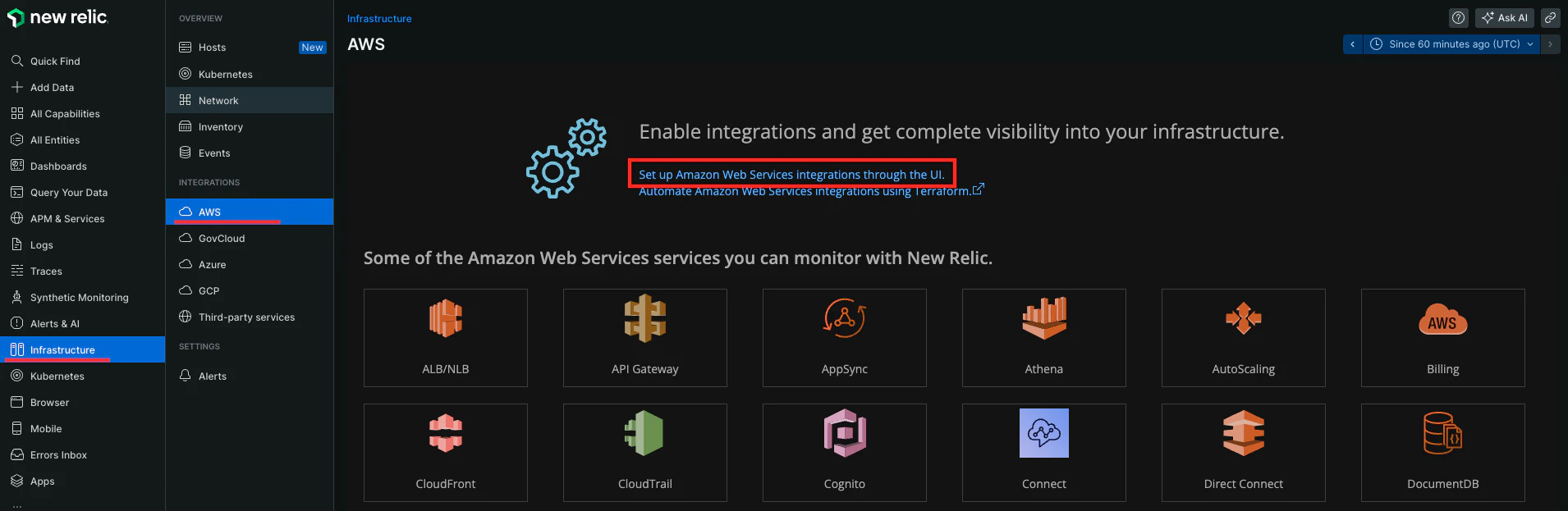Select the AutoScaling card

click(1244, 338)
